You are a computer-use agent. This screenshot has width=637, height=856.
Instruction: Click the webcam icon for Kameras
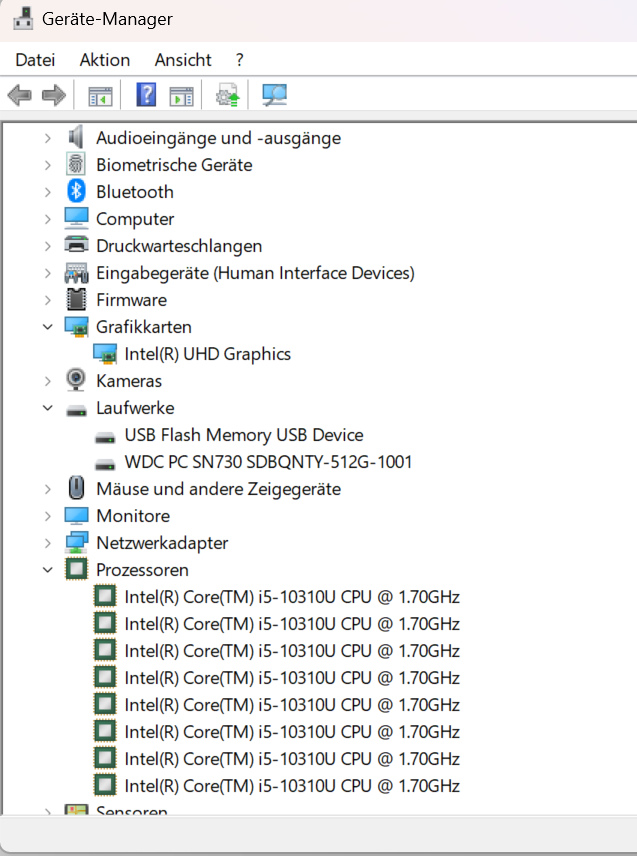click(76, 380)
